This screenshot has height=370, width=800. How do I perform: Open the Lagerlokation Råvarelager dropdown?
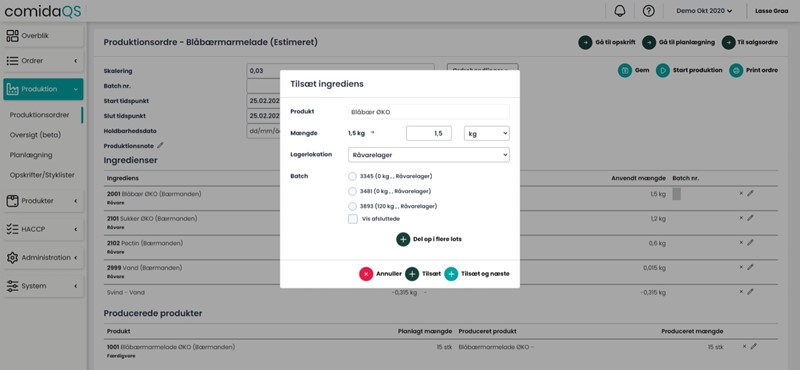pyautogui.click(x=429, y=155)
